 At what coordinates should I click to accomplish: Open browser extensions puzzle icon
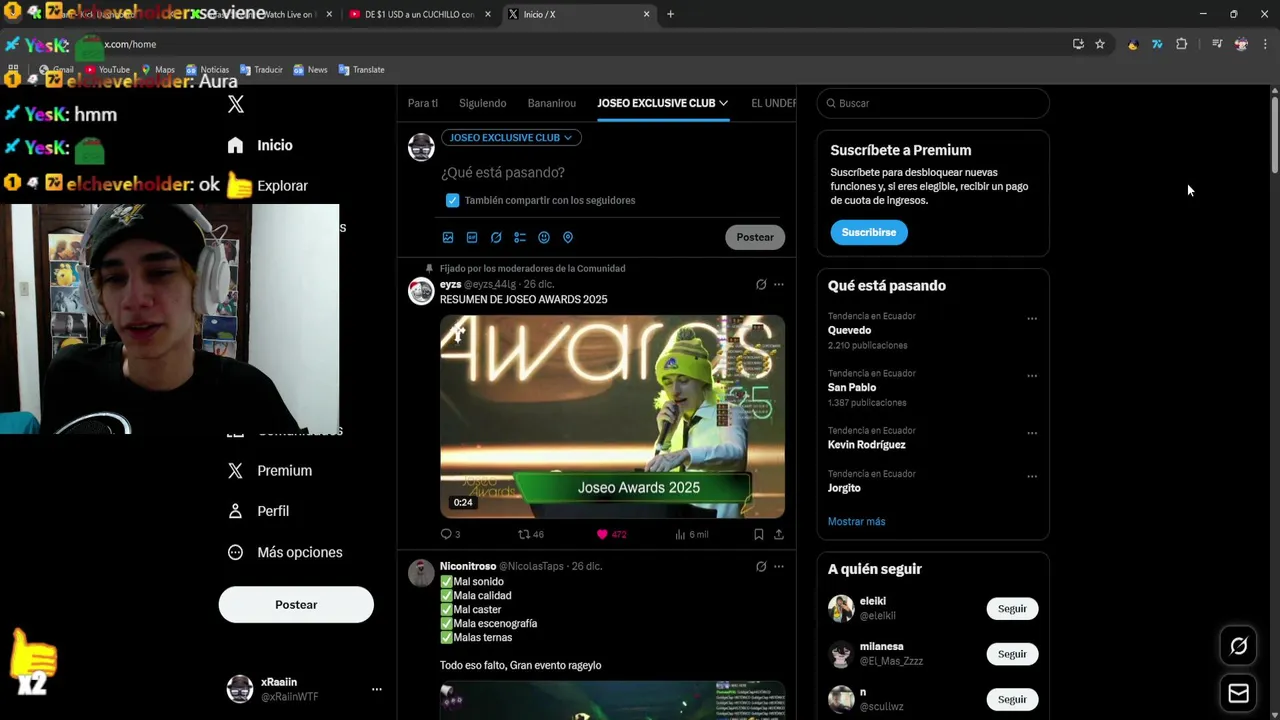[1181, 44]
